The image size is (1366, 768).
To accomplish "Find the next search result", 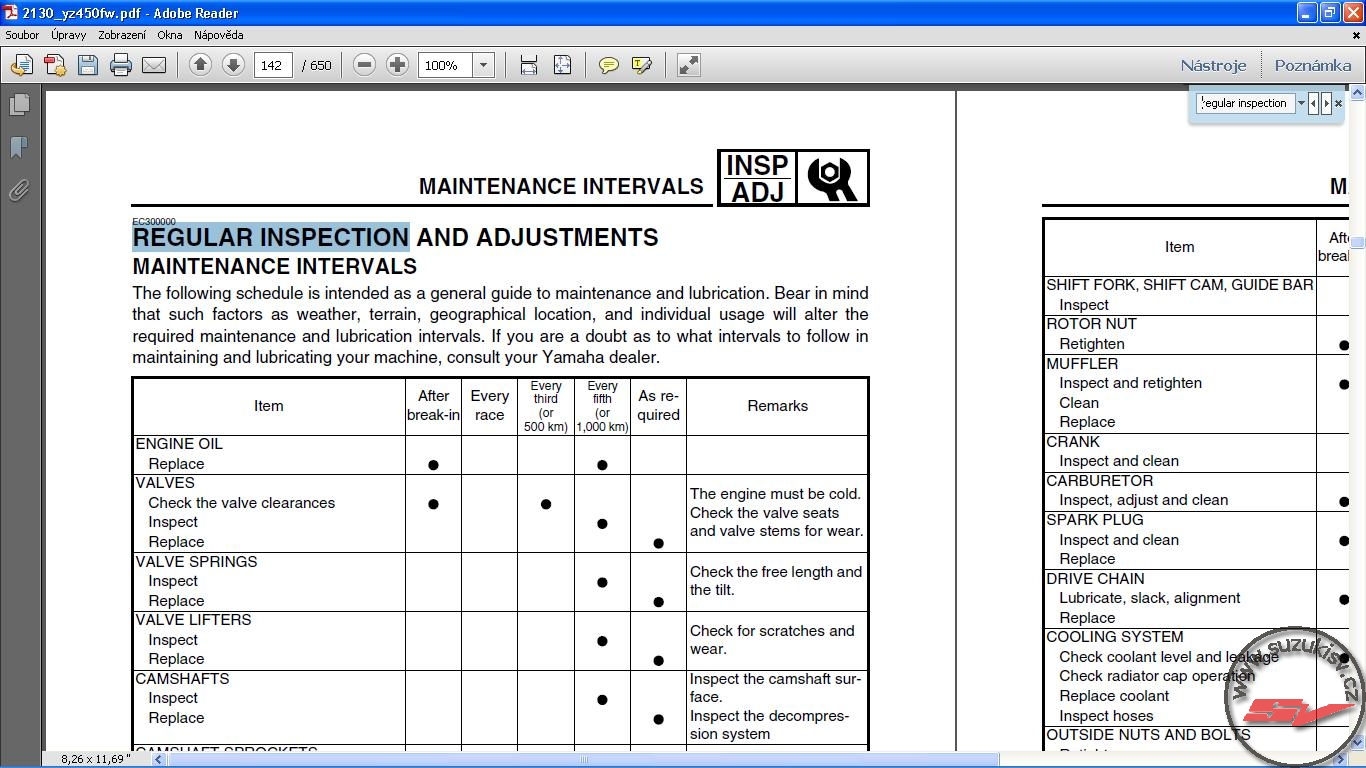I will 1326,103.
